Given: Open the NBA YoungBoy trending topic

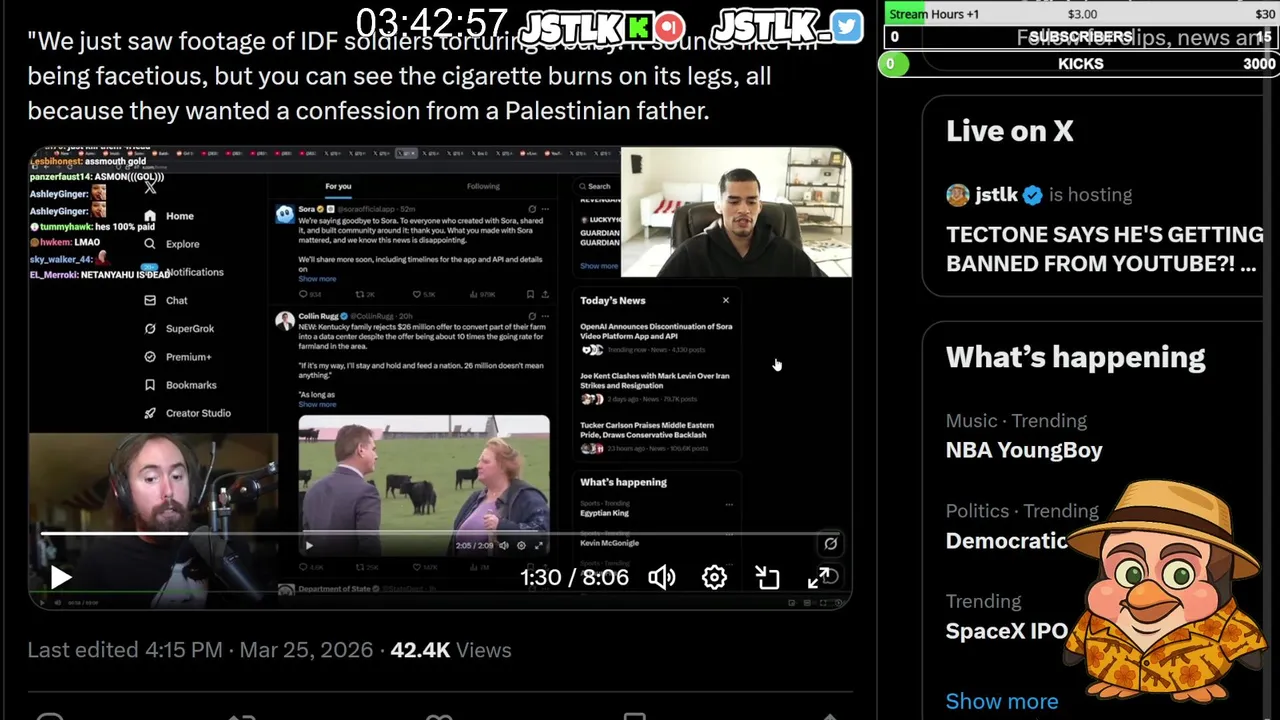Looking at the screenshot, I should click(x=1024, y=450).
